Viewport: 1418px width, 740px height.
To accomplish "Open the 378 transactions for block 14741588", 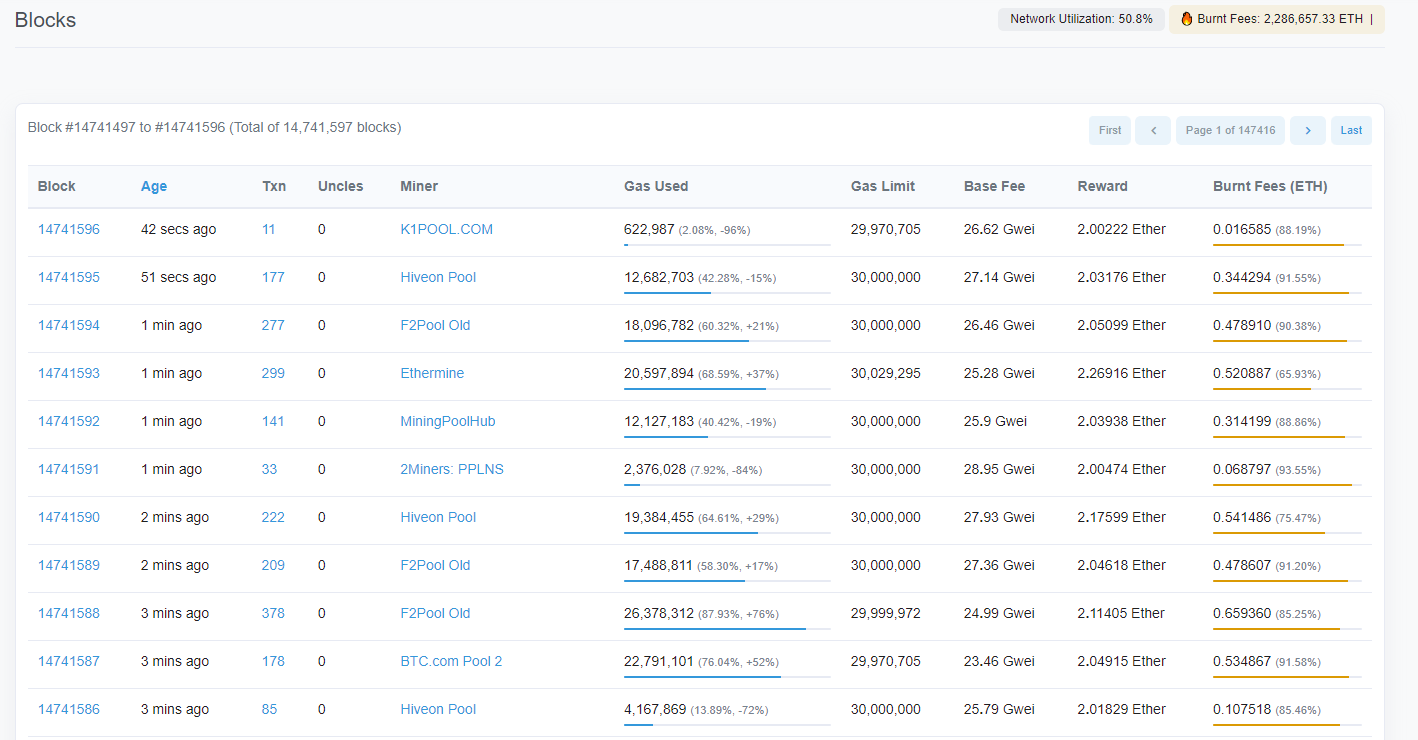I will point(273,613).
